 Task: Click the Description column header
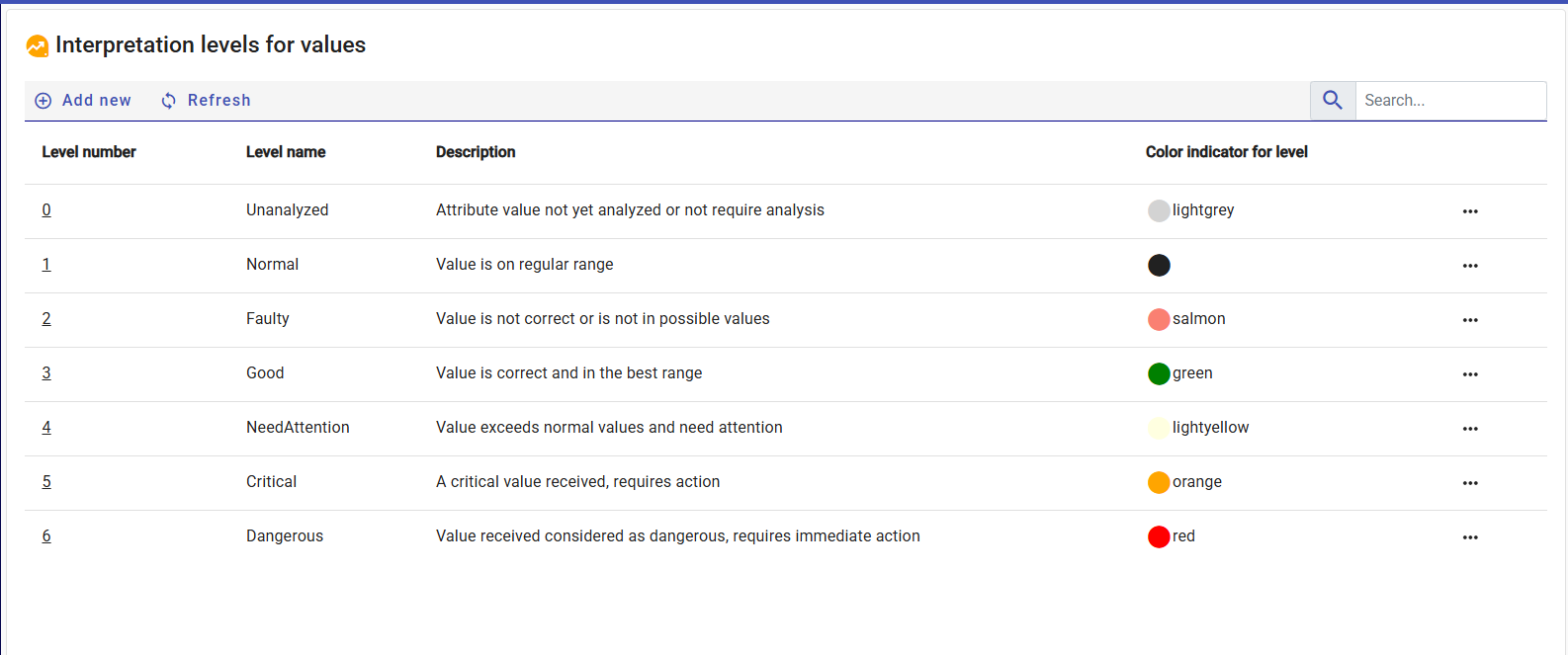click(x=476, y=152)
